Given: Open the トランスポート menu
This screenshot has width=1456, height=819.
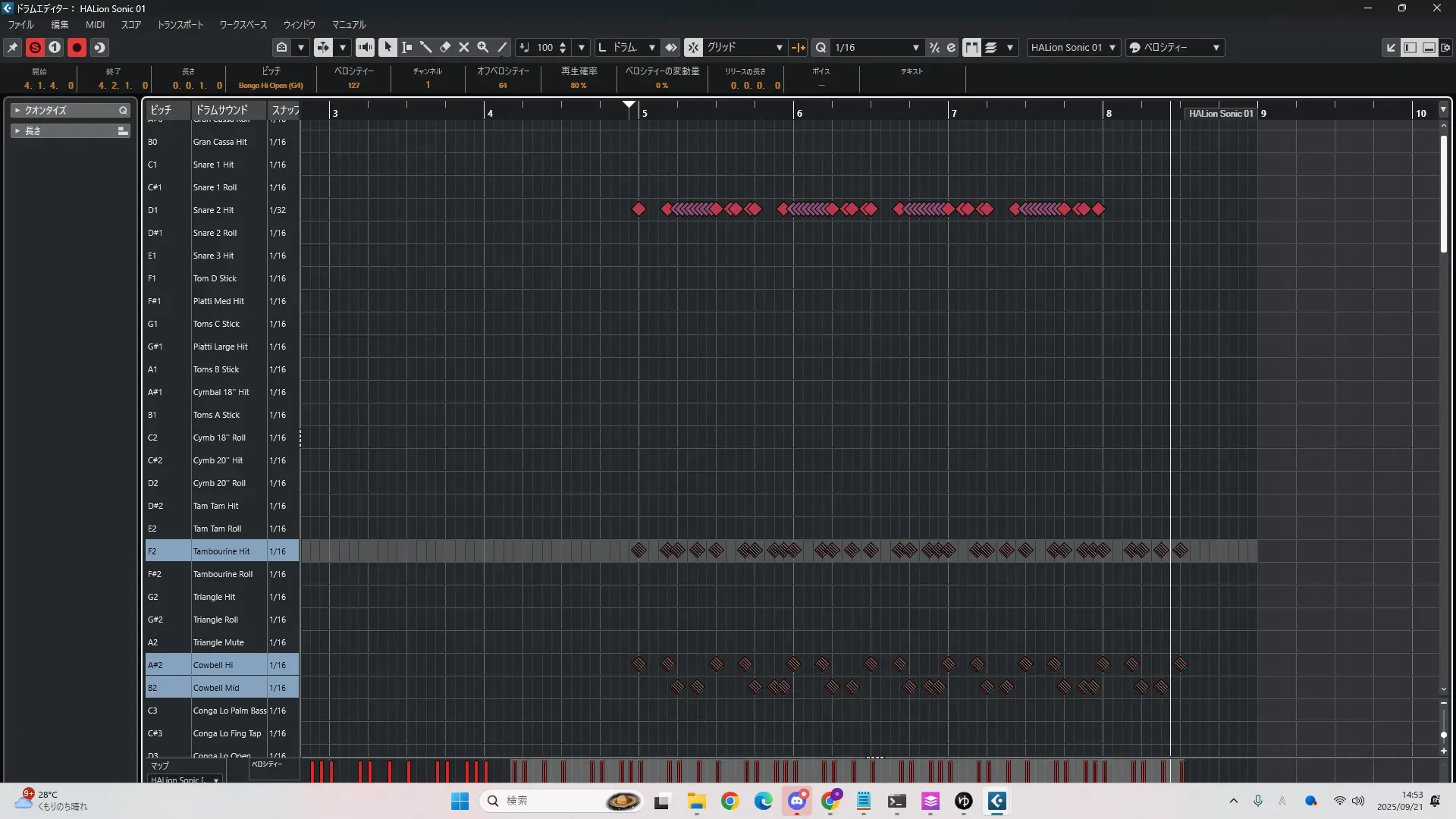Looking at the screenshot, I should [x=180, y=24].
